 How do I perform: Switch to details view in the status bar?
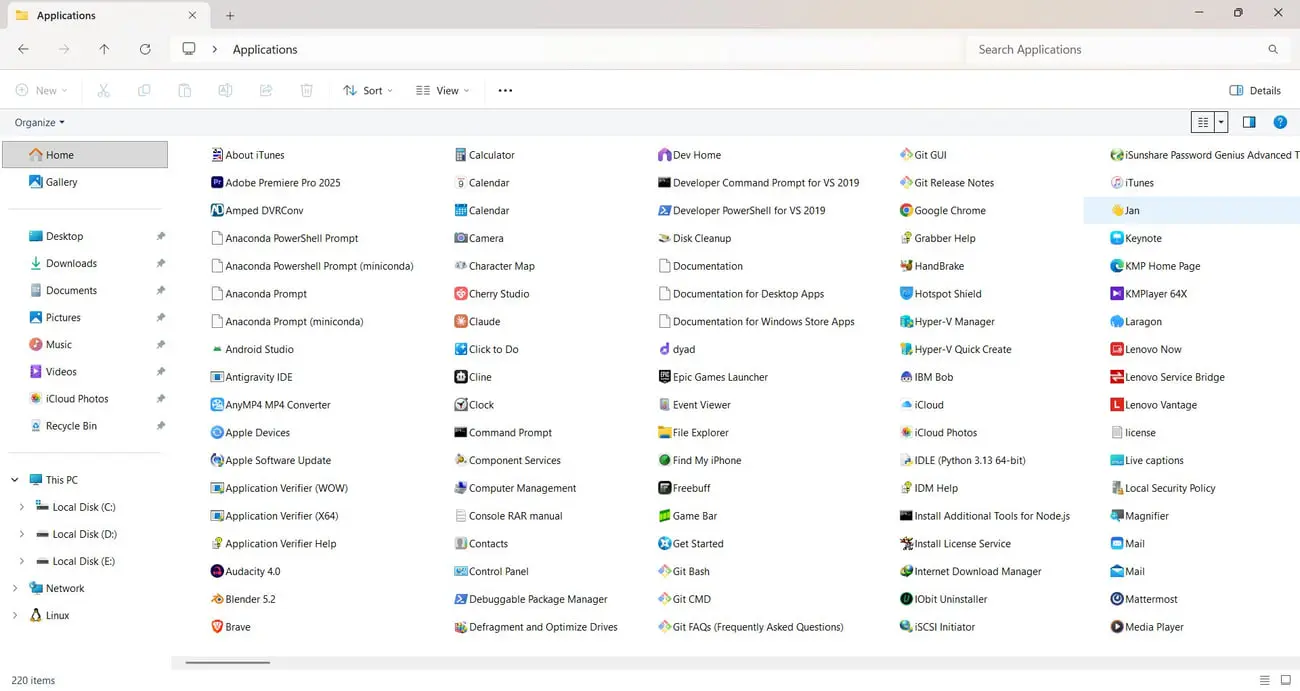click(1265, 680)
